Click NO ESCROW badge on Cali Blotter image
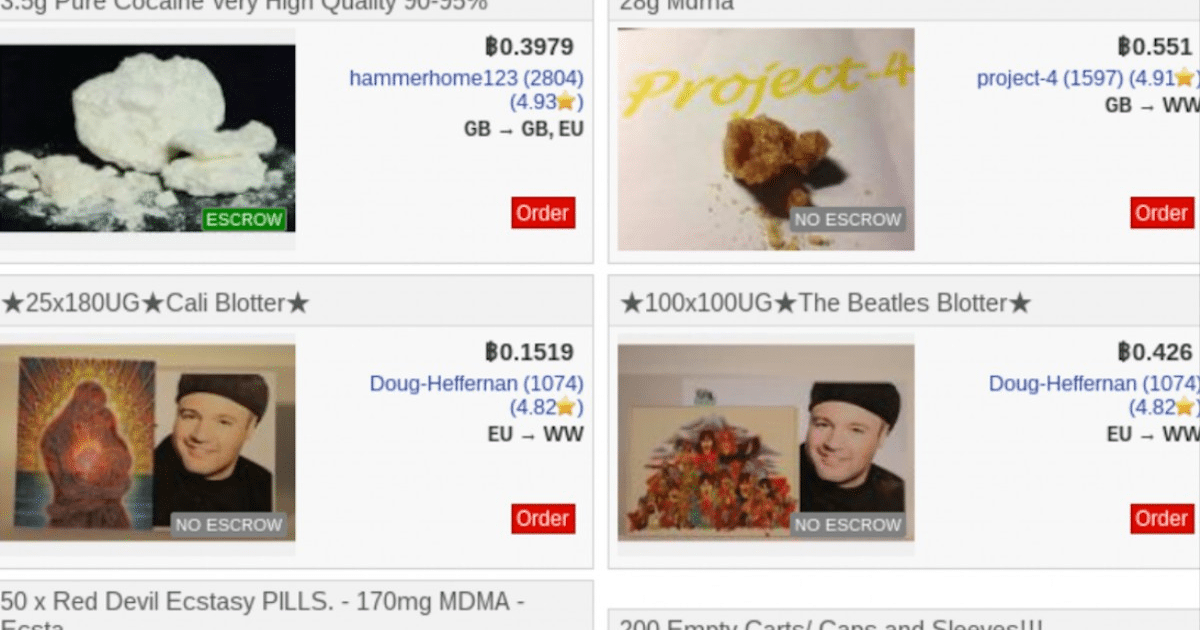 [x=229, y=524]
